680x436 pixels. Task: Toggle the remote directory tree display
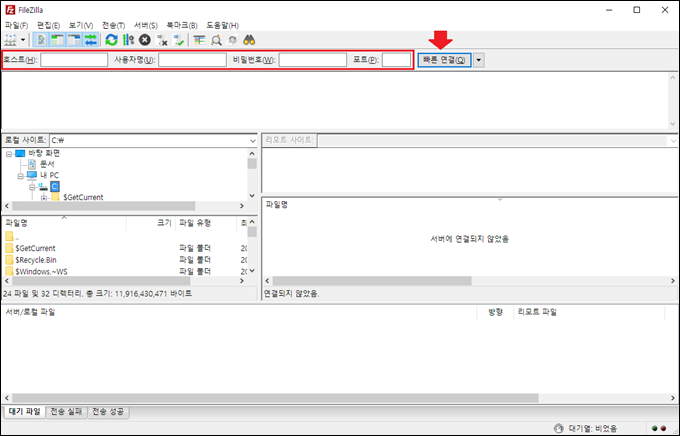click(74, 40)
